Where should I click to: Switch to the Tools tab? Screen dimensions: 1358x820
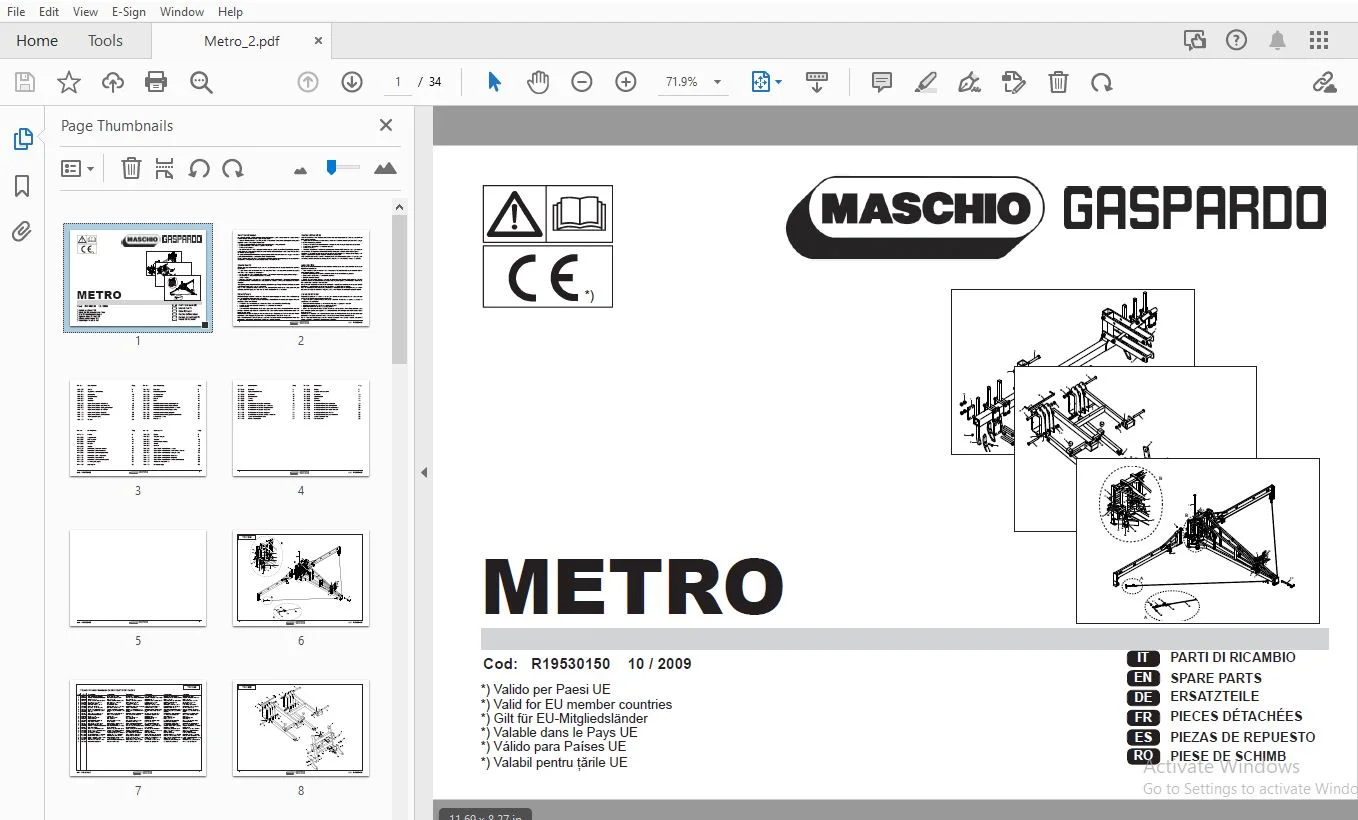(105, 41)
